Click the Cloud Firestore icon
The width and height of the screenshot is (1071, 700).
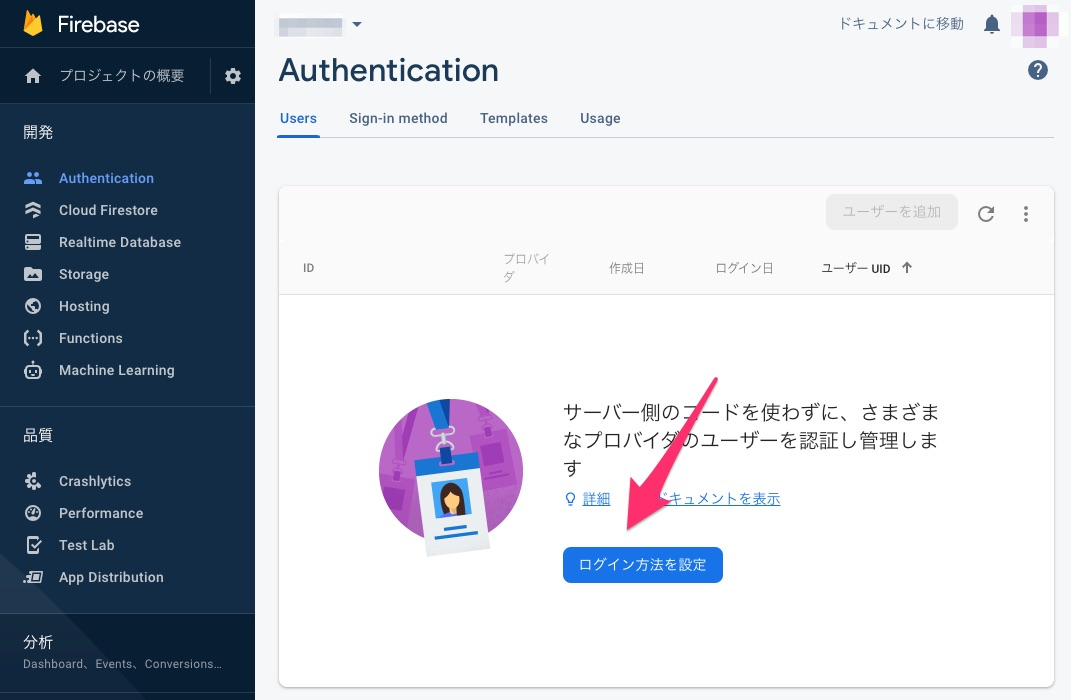33,210
